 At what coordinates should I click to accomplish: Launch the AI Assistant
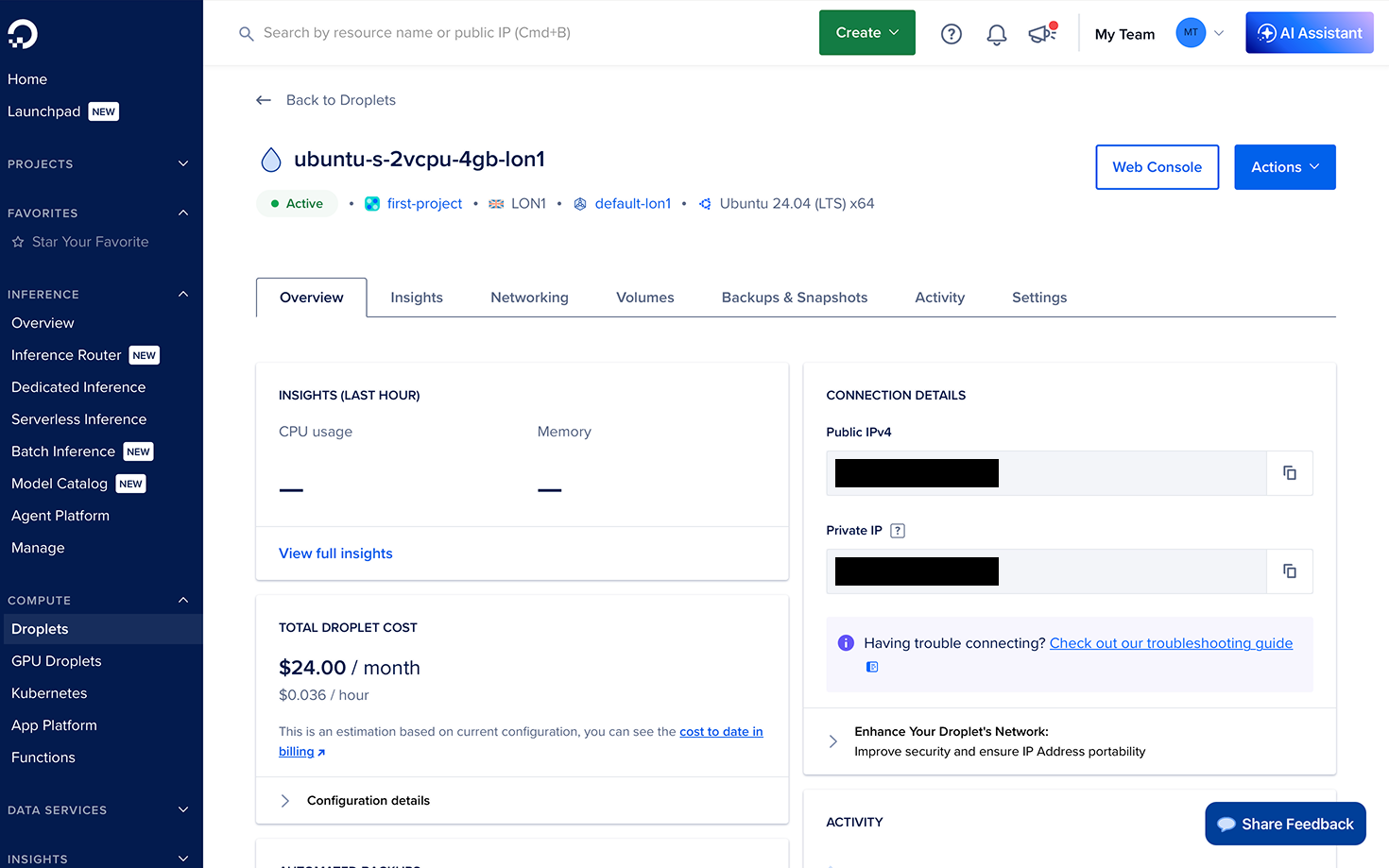tap(1310, 33)
